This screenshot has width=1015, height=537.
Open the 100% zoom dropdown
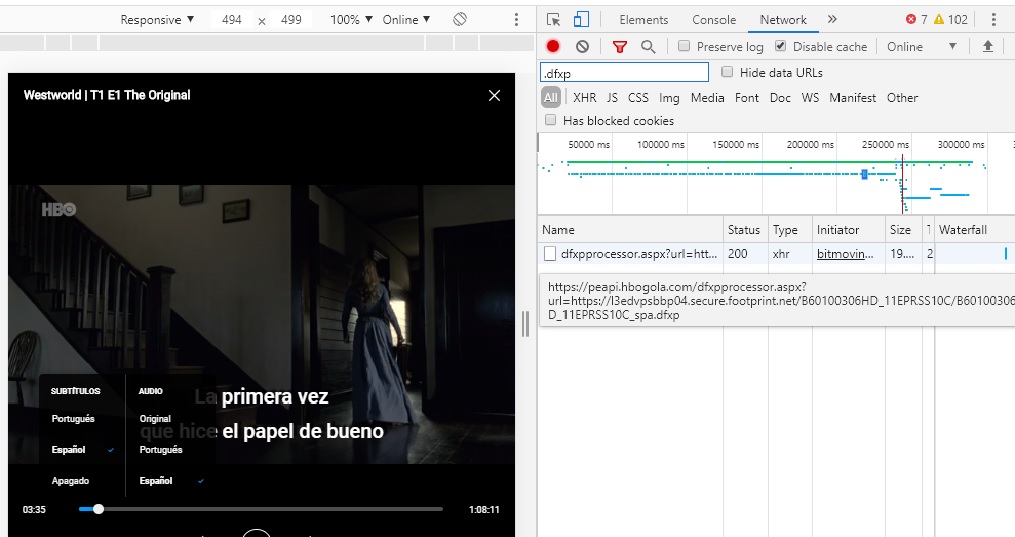pyautogui.click(x=351, y=20)
